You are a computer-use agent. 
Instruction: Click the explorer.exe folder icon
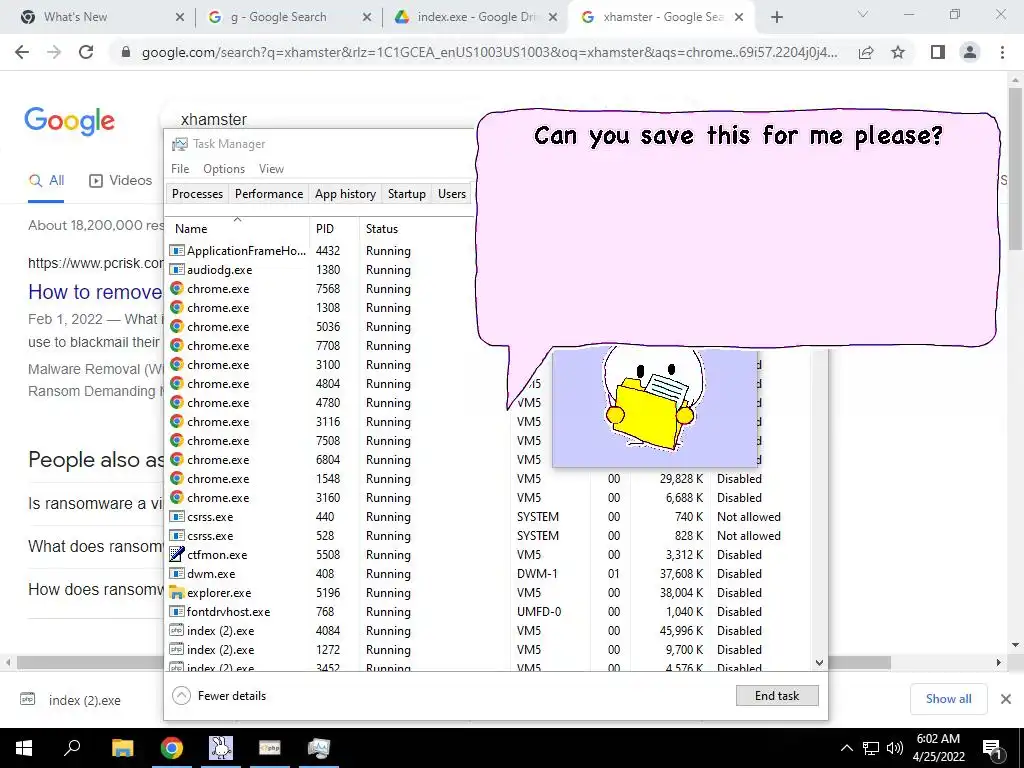(x=176, y=592)
